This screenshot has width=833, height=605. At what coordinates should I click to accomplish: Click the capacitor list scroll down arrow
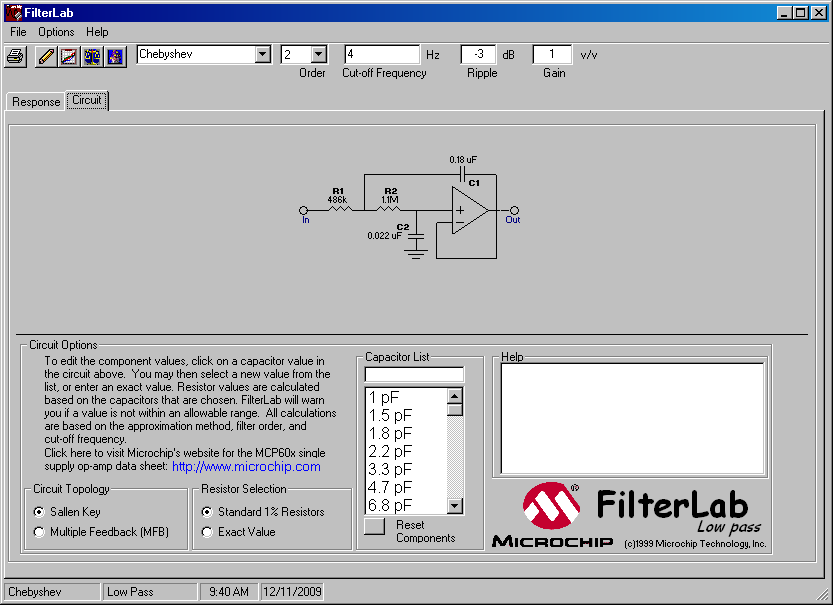point(455,506)
